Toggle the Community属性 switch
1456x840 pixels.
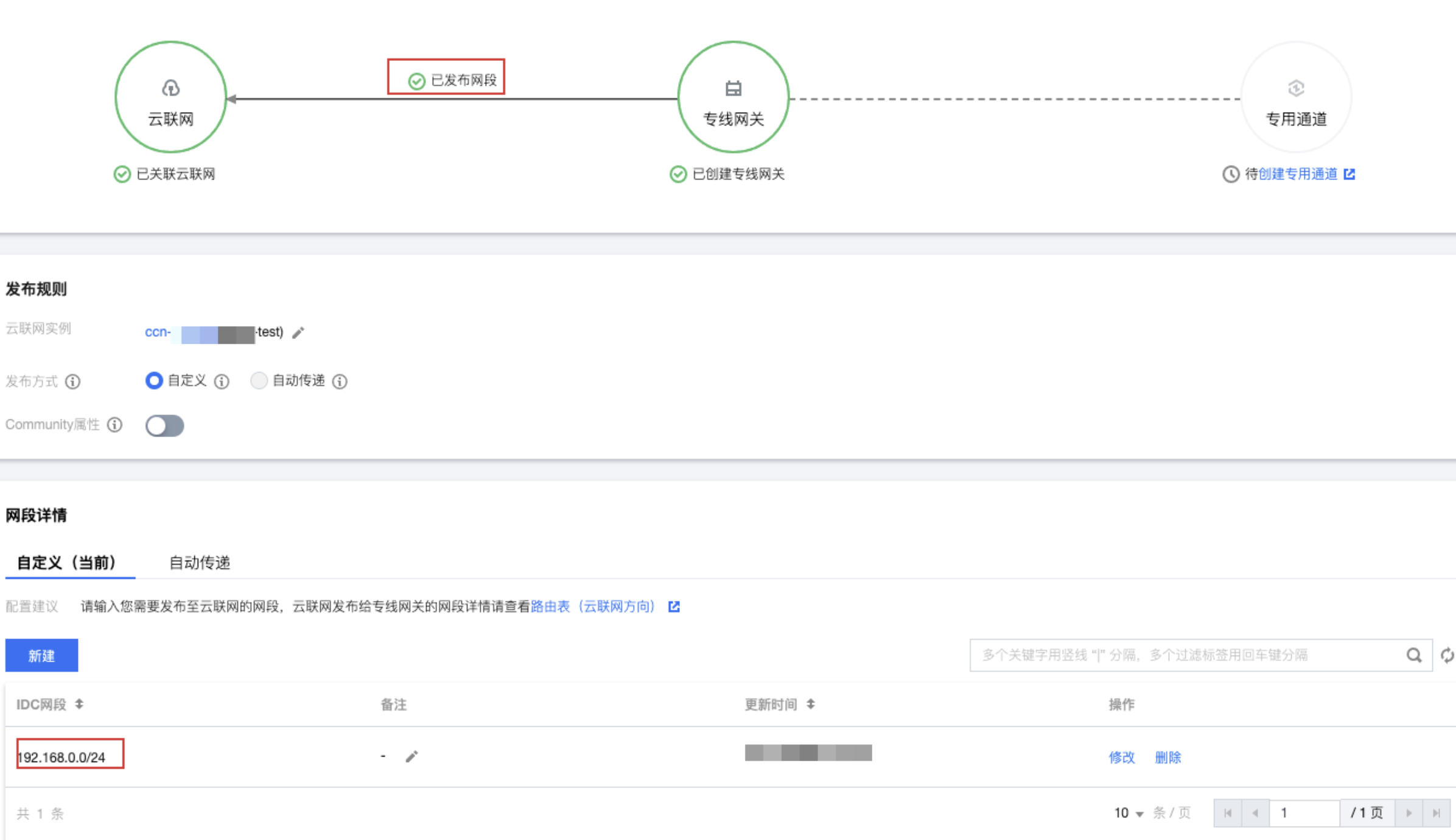pos(164,425)
